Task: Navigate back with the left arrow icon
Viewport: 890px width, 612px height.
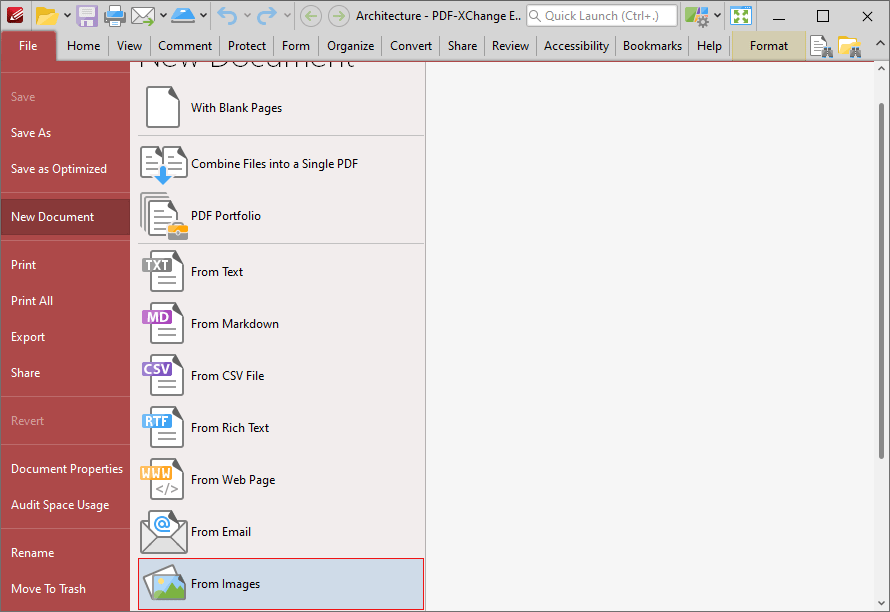Action: pyautogui.click(x=310, y=16)
